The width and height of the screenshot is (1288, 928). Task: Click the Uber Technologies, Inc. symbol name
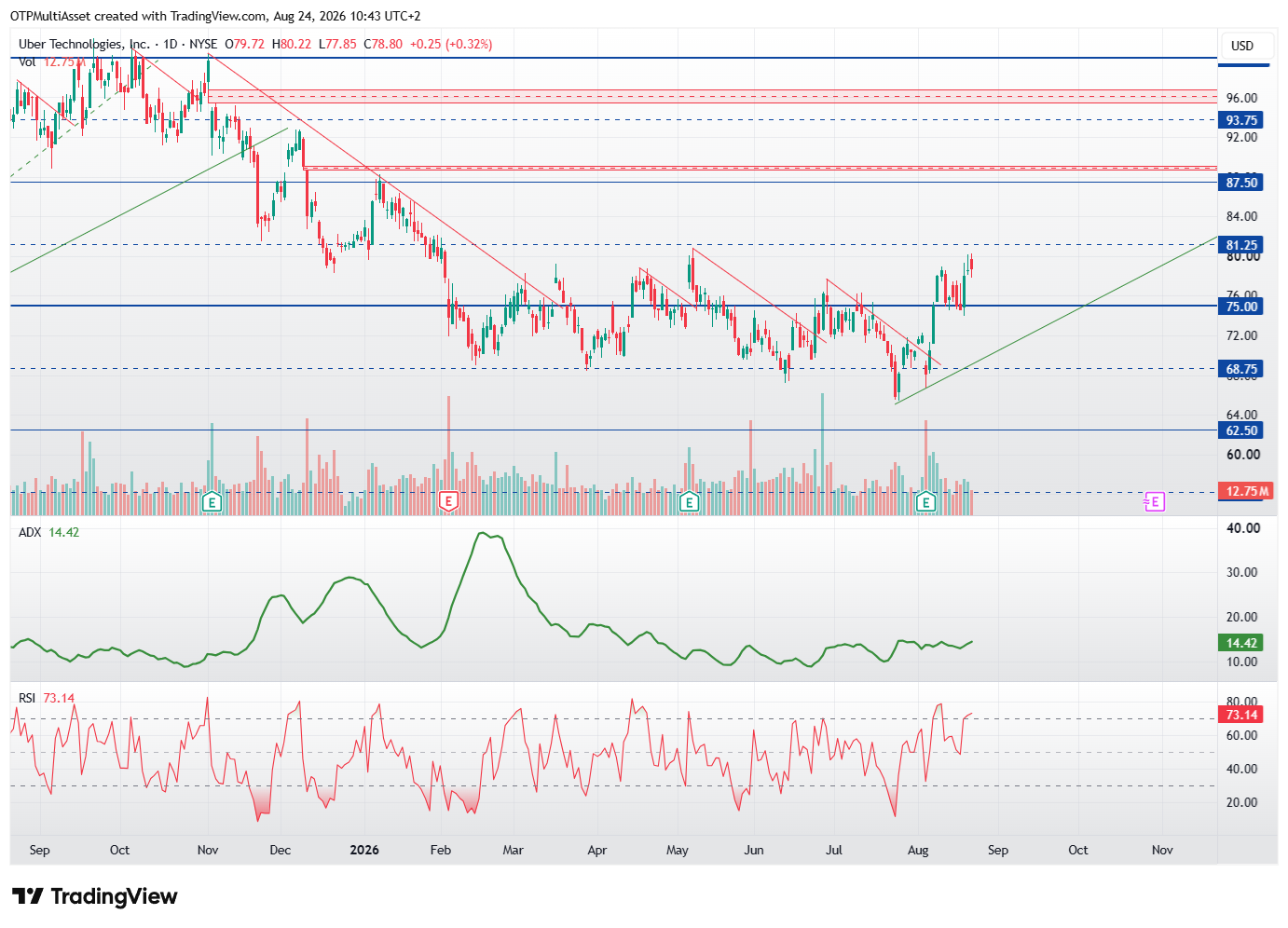coord(84,44)
